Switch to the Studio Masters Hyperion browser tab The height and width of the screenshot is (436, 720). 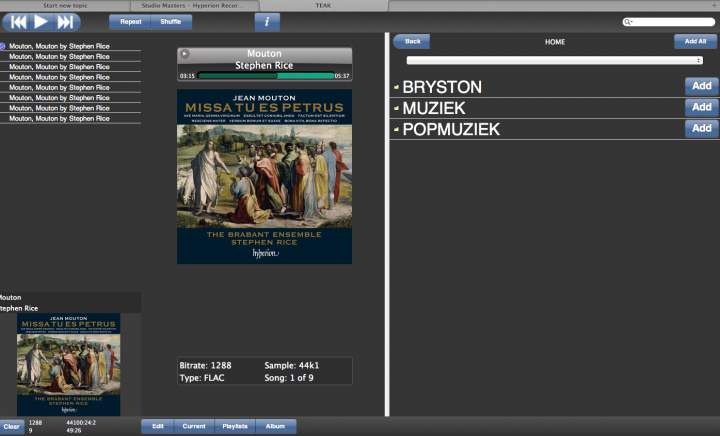[x=195, y=6]
